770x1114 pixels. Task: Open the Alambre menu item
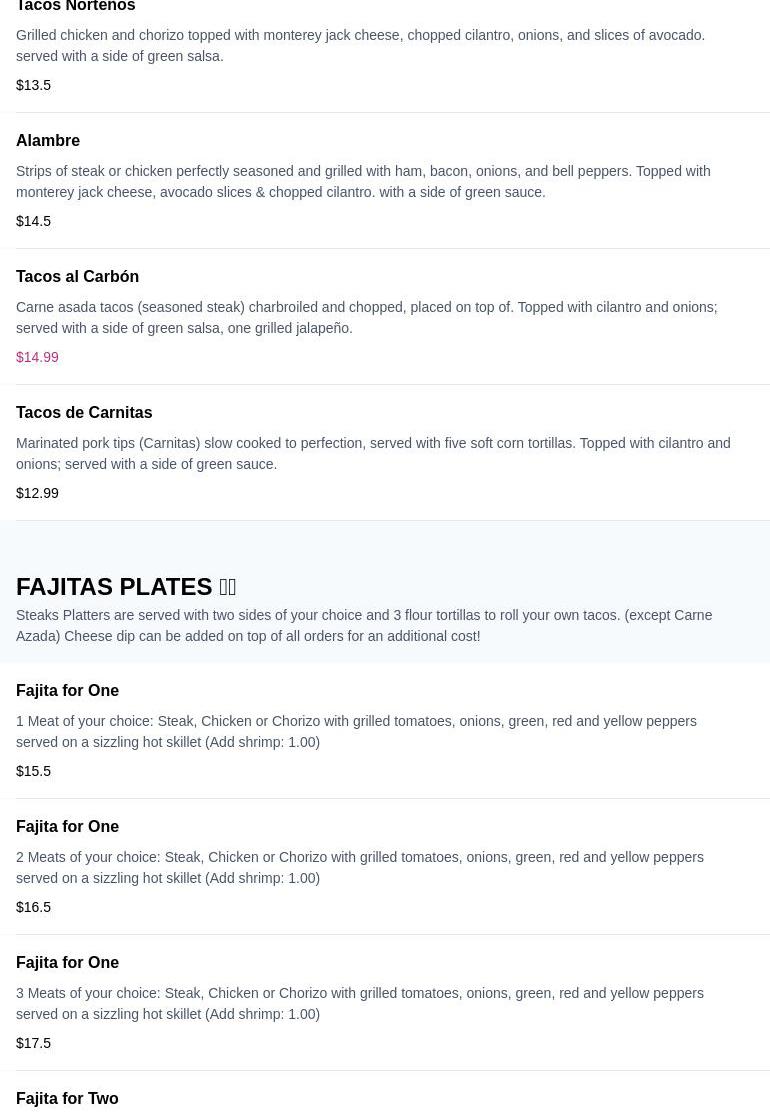[x=48, y=141]
